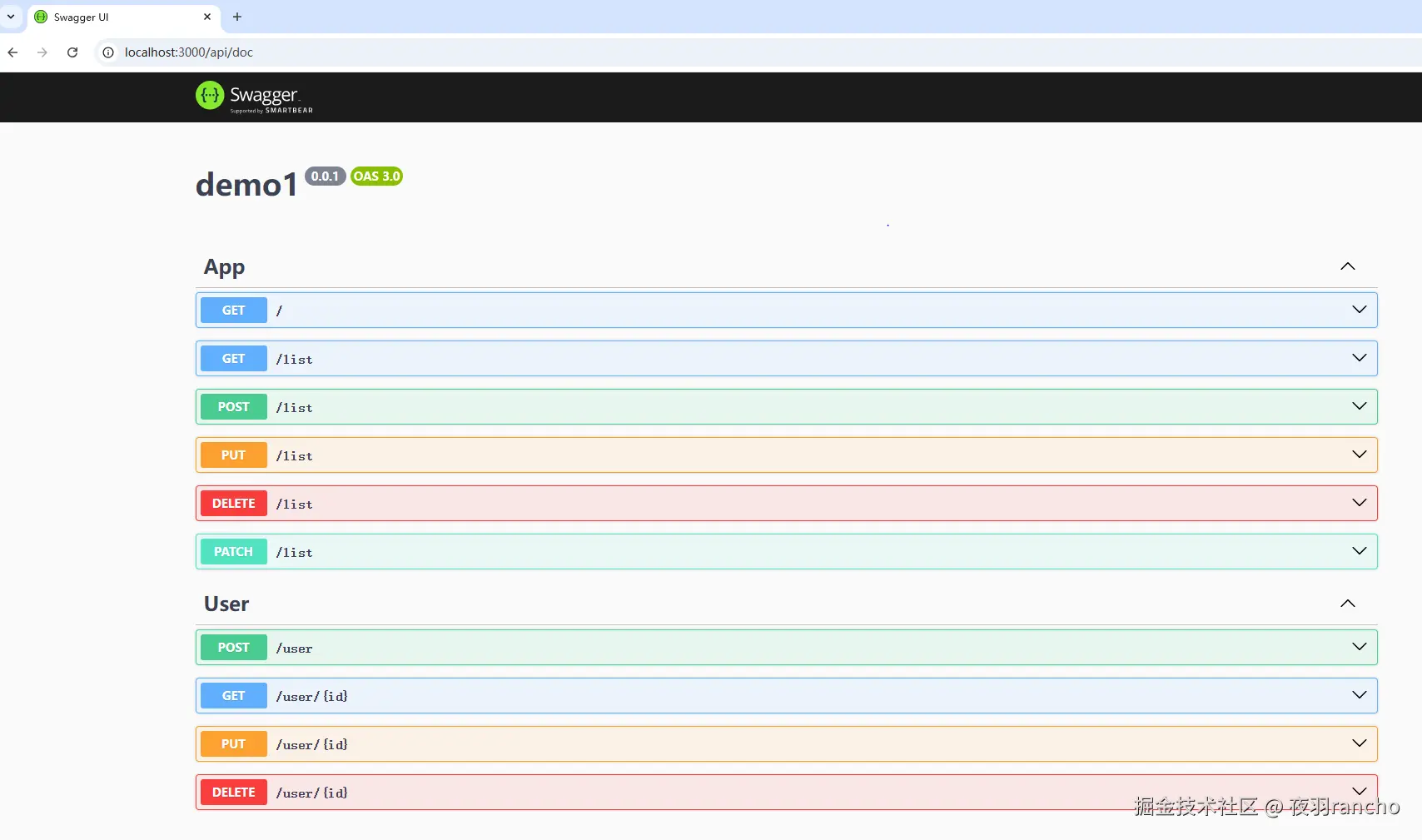The height and width of the screenshot is (840, 1422).
Task: Close the Swagger UI tab
Action: 207,17
